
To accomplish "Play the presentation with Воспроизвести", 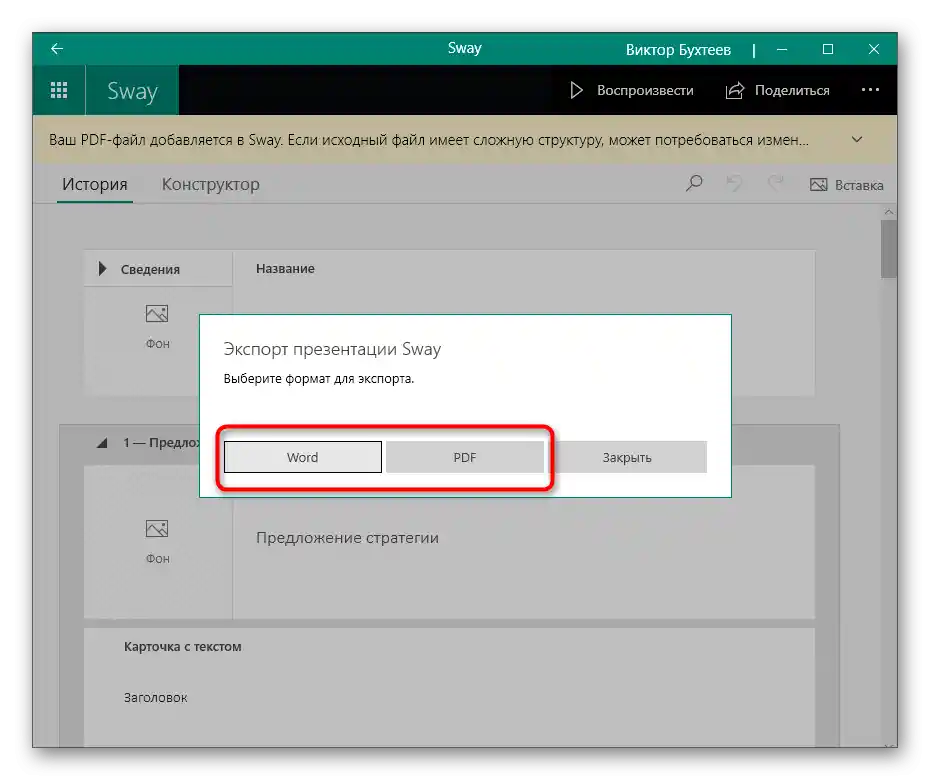I will (x=631, y=90).
